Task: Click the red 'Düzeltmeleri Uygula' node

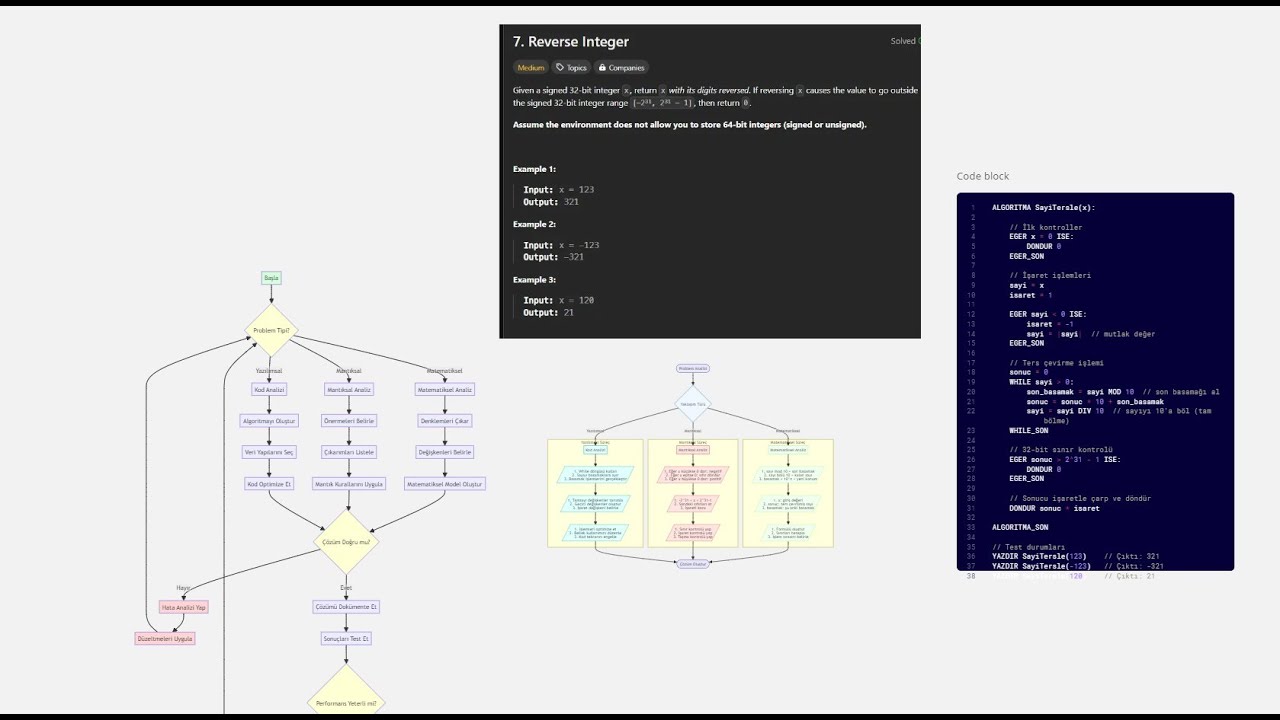Action: (165, 638)
